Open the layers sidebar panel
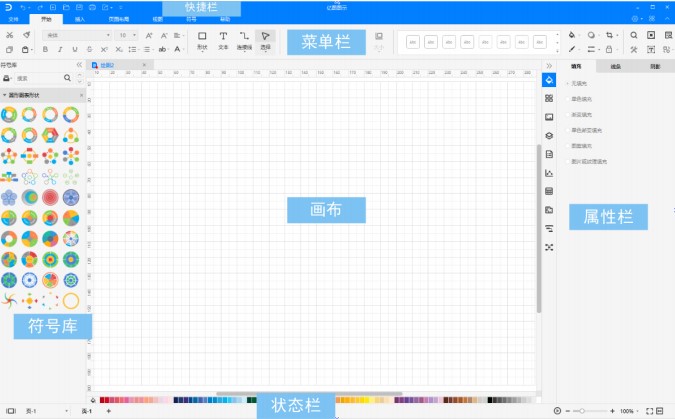 (549, 136)
